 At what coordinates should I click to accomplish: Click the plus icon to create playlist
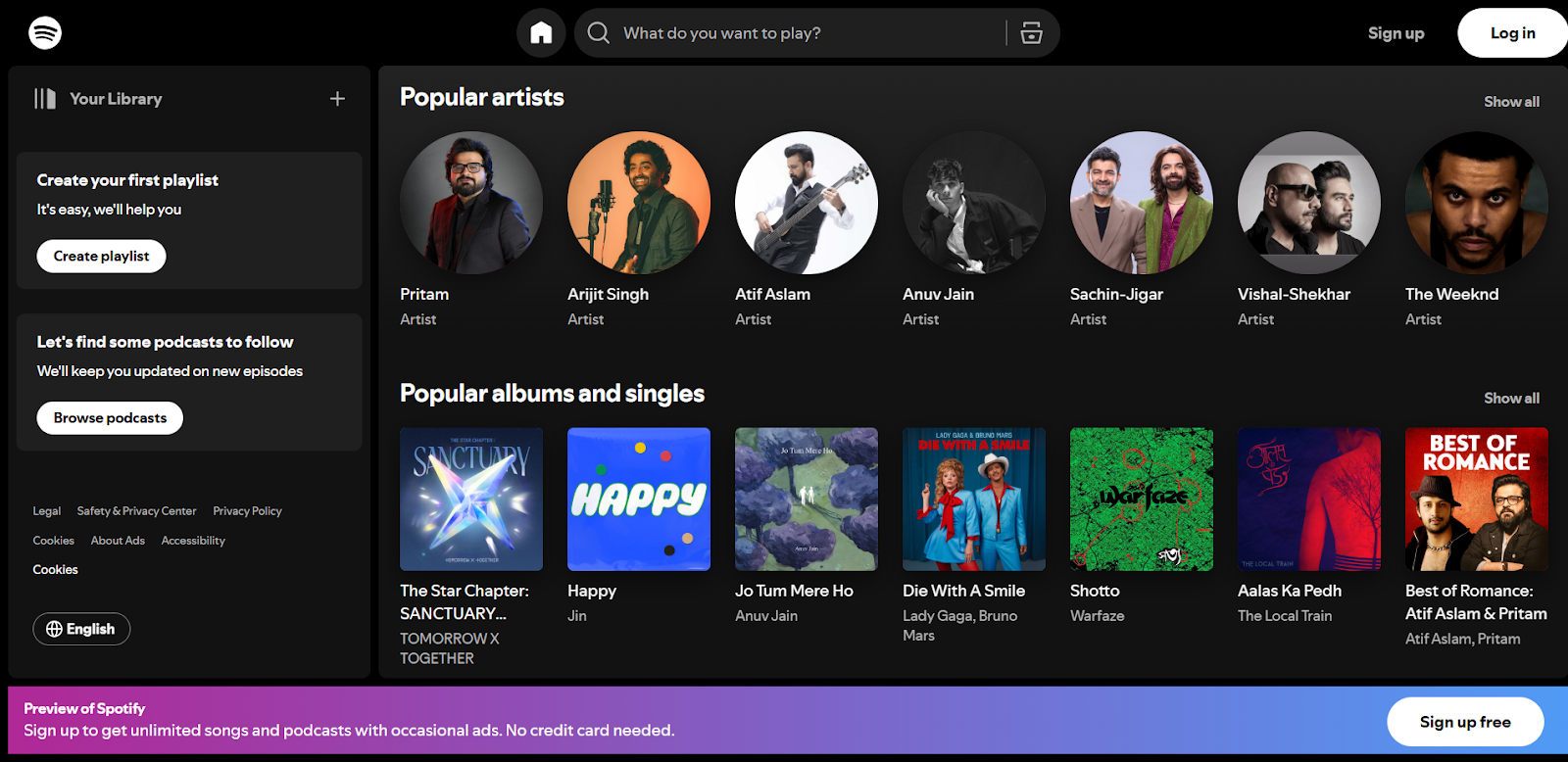[x=337, y=99]
